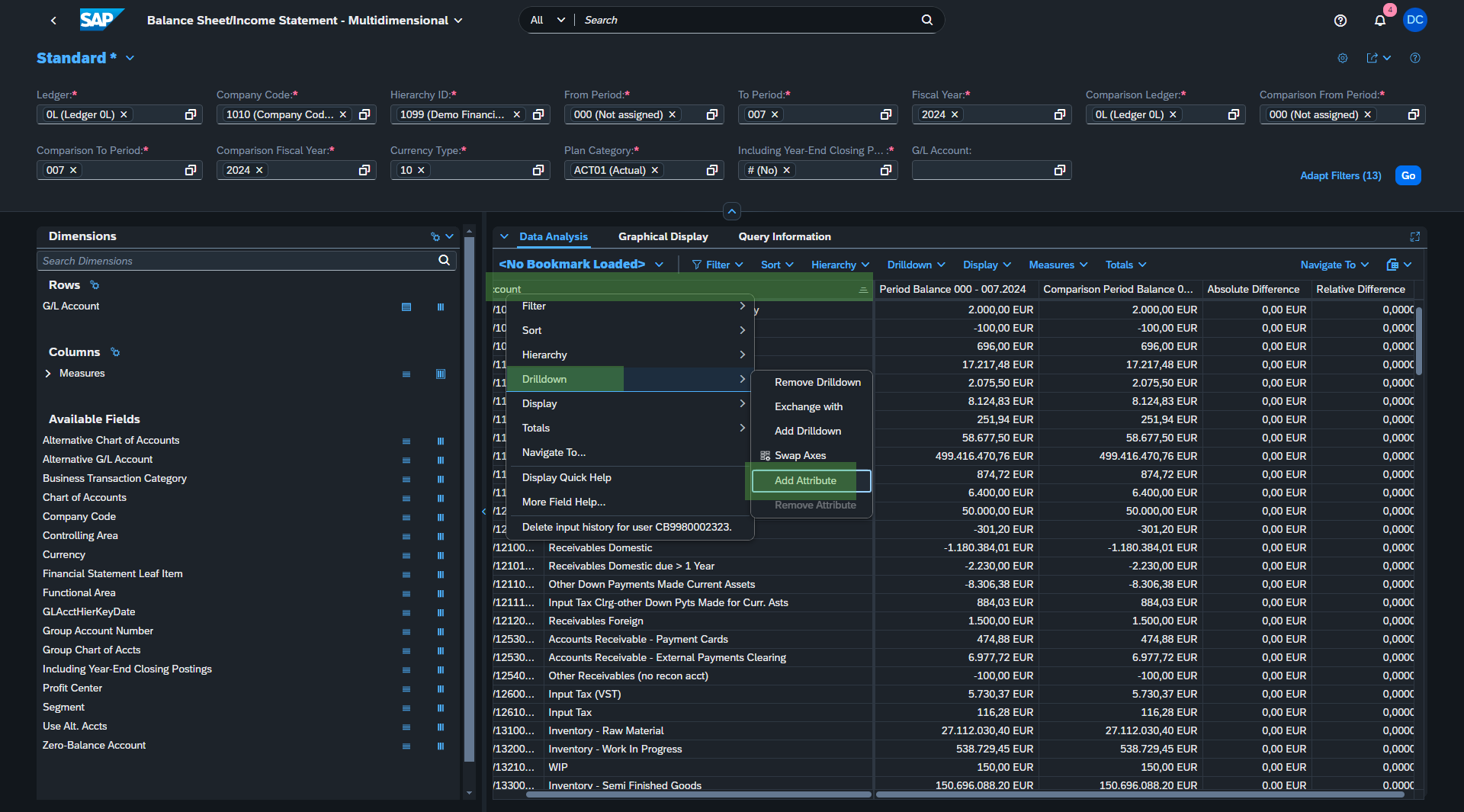Click the data table vertical scrollbar
1464x812 pixels.
1419,340
